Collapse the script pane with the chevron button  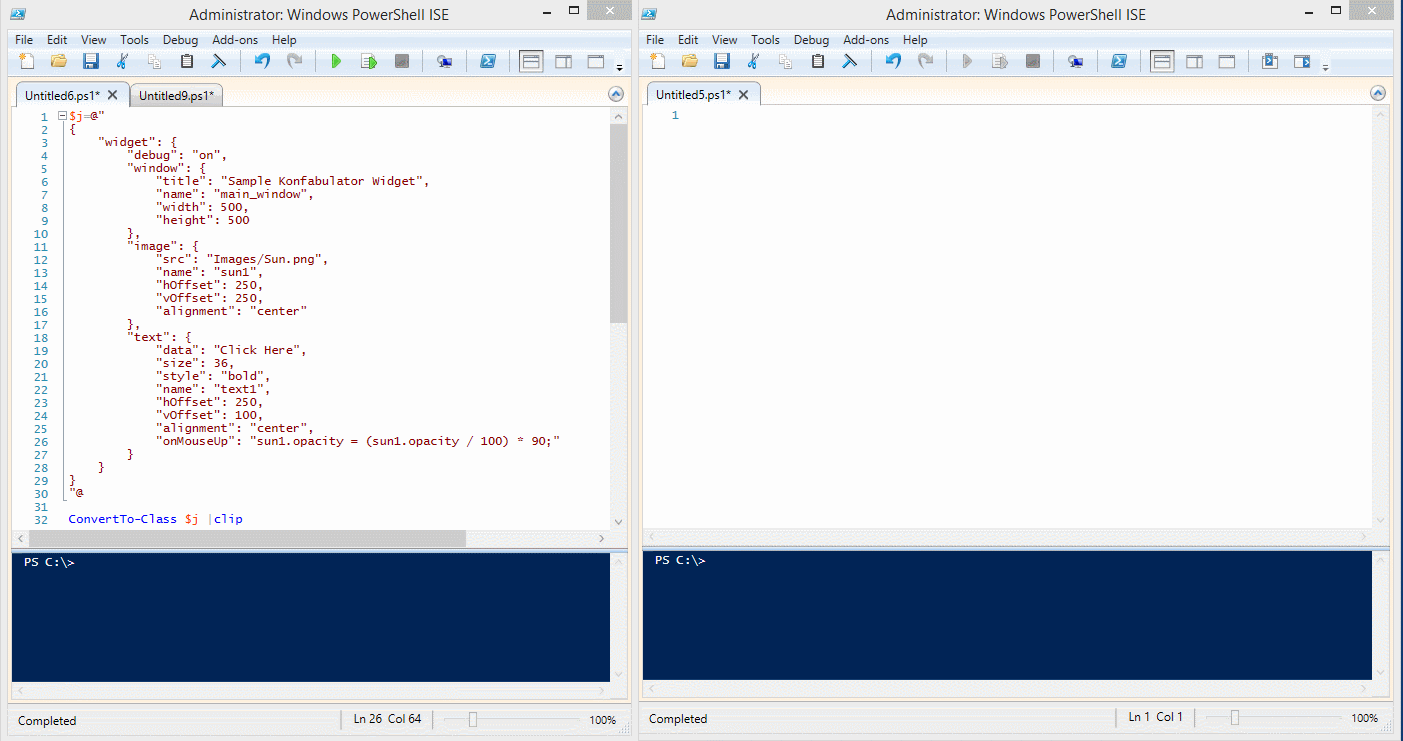(615, 93)
